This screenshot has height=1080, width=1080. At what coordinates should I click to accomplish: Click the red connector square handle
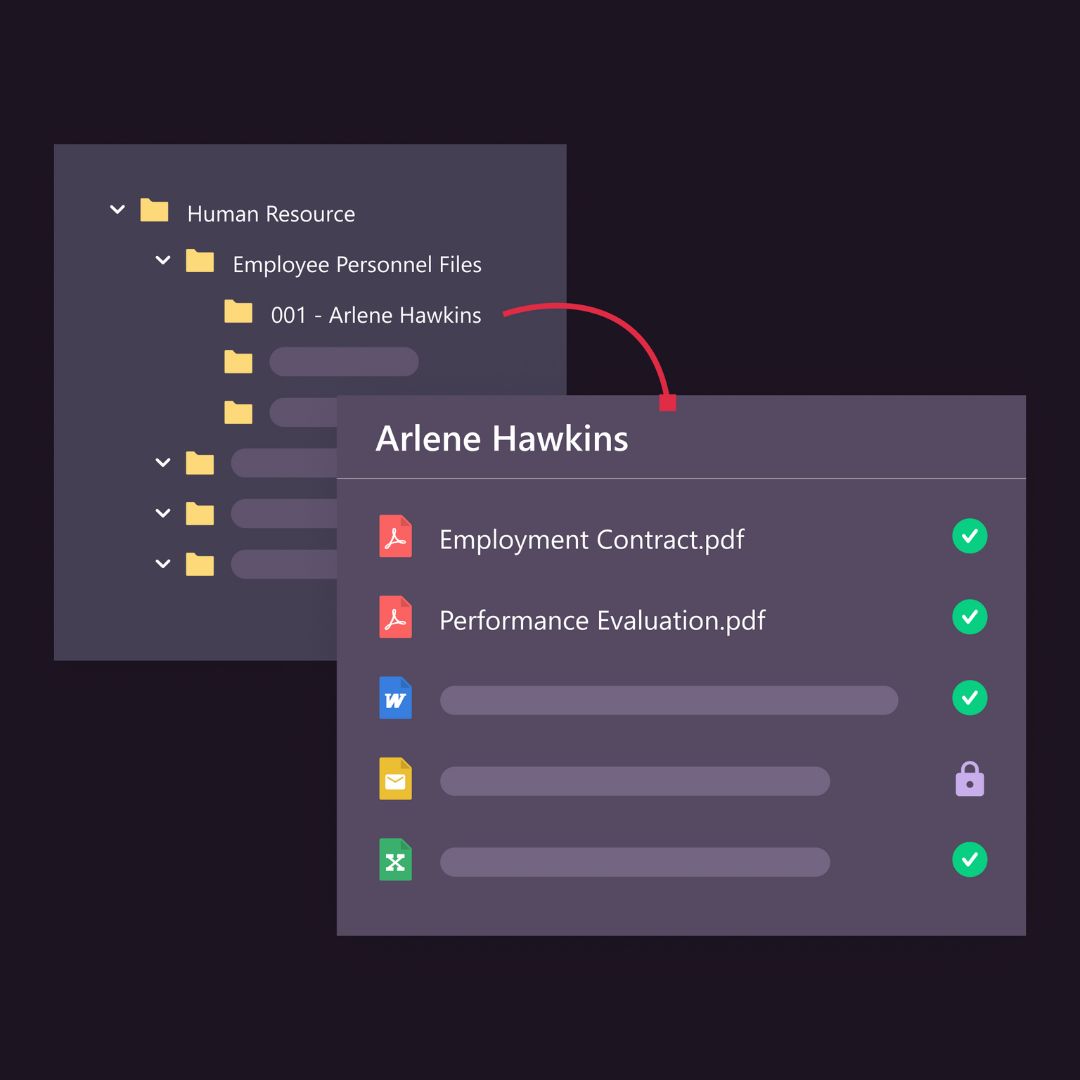click(x=668, y=403)
